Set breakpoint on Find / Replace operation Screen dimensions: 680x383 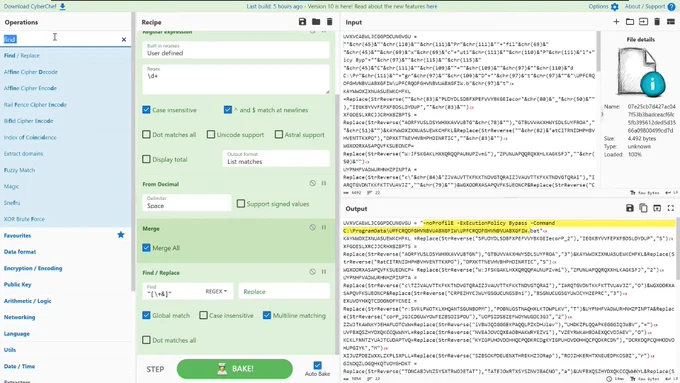324,272
